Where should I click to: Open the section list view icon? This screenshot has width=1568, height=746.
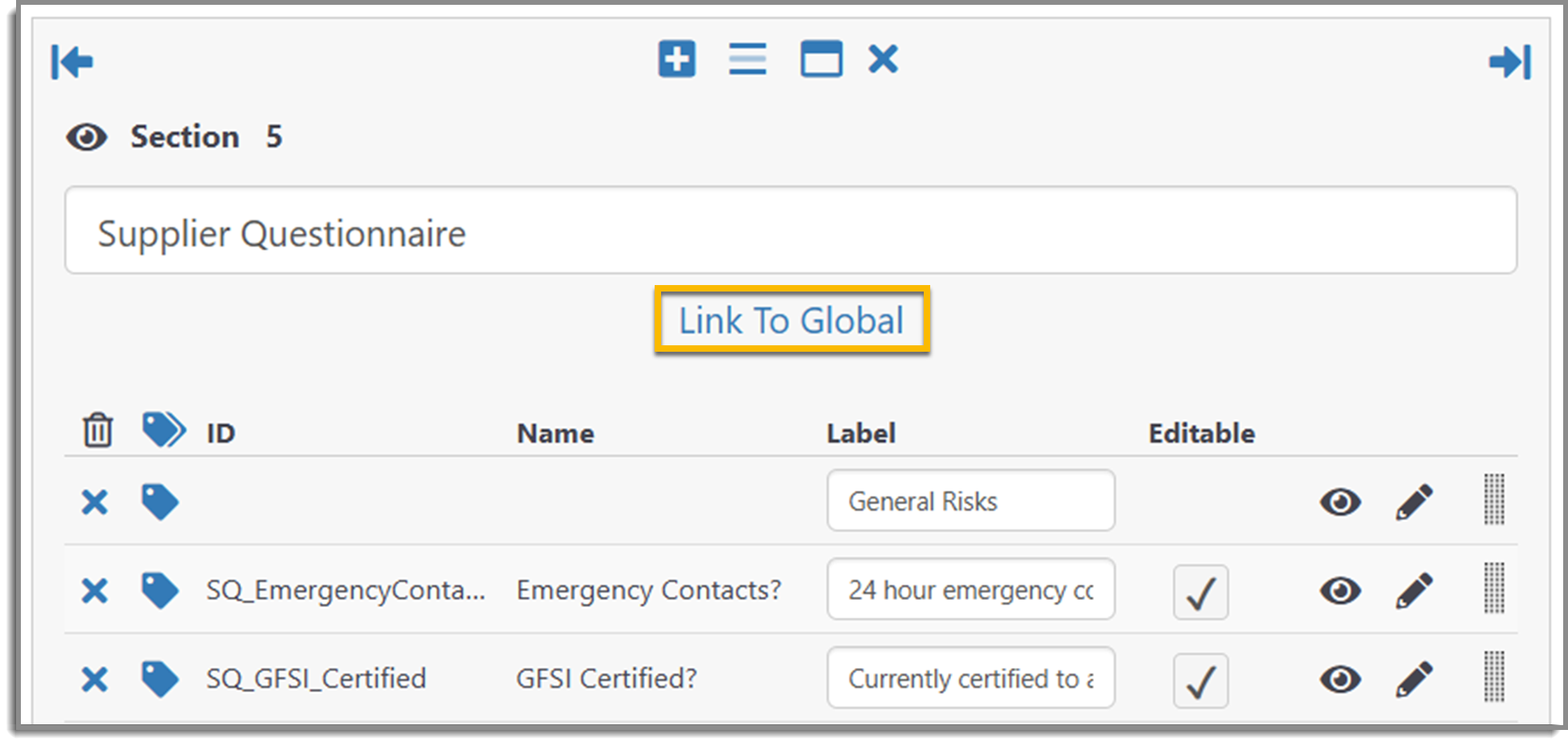click(x=746, y=59)
